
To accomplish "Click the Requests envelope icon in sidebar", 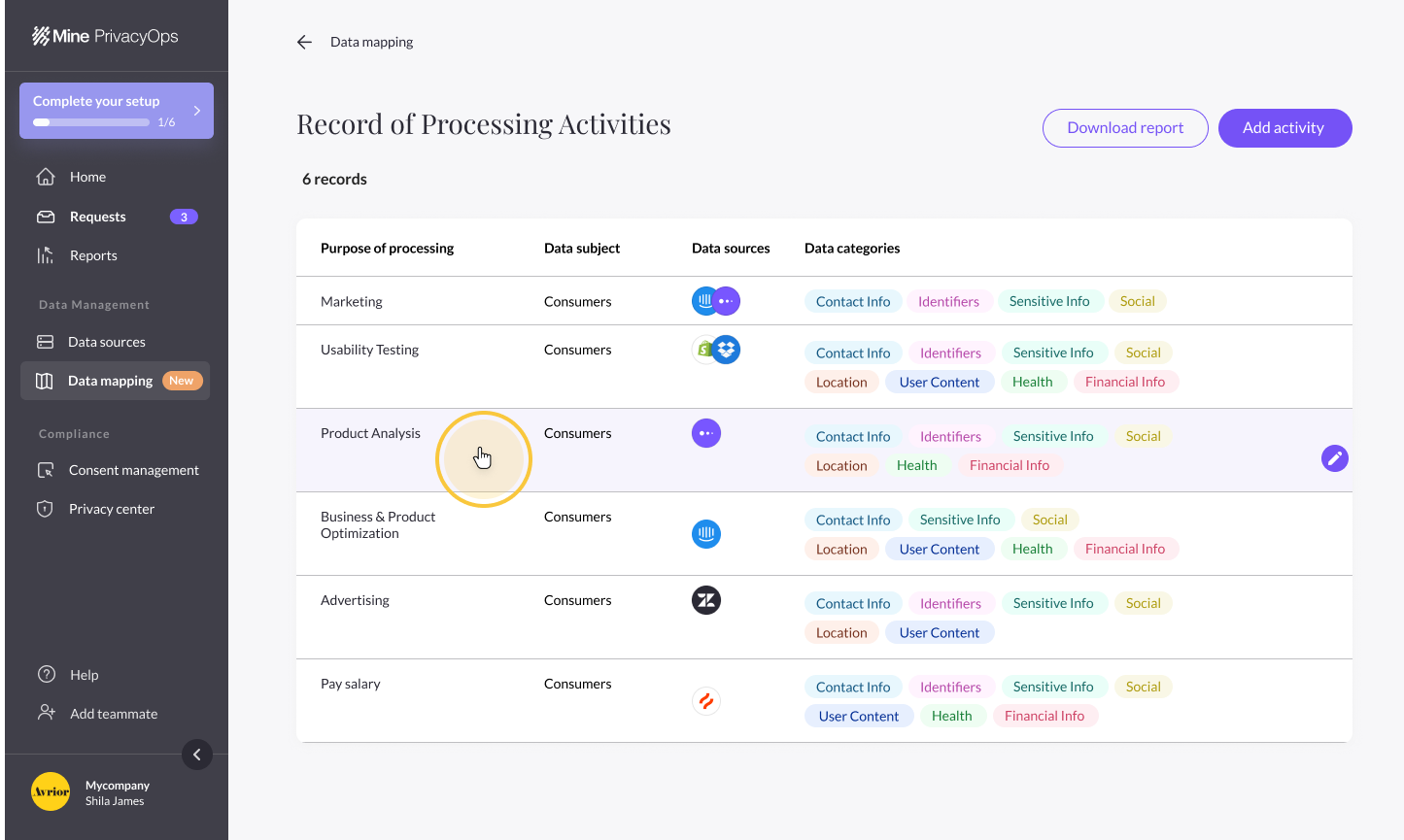I will (46, 216).
